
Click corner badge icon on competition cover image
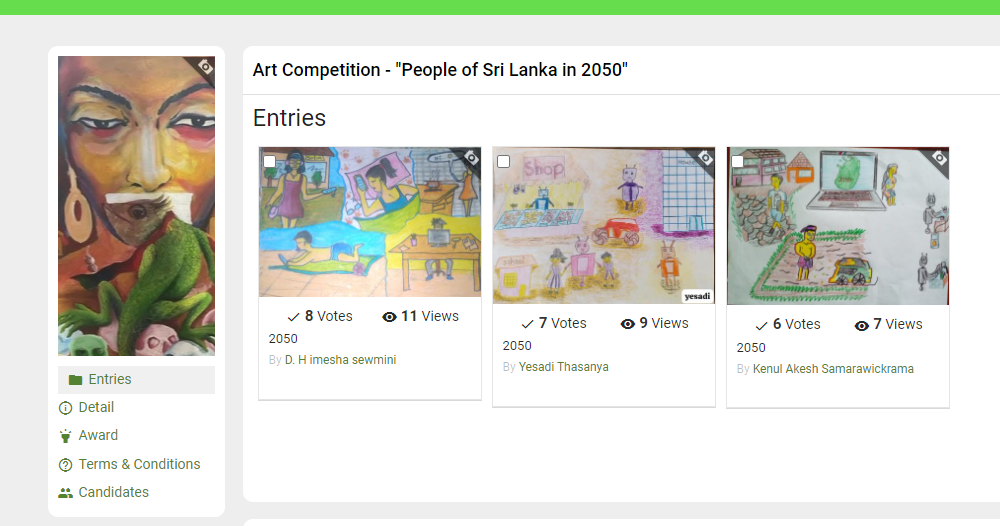coord(205,66)
